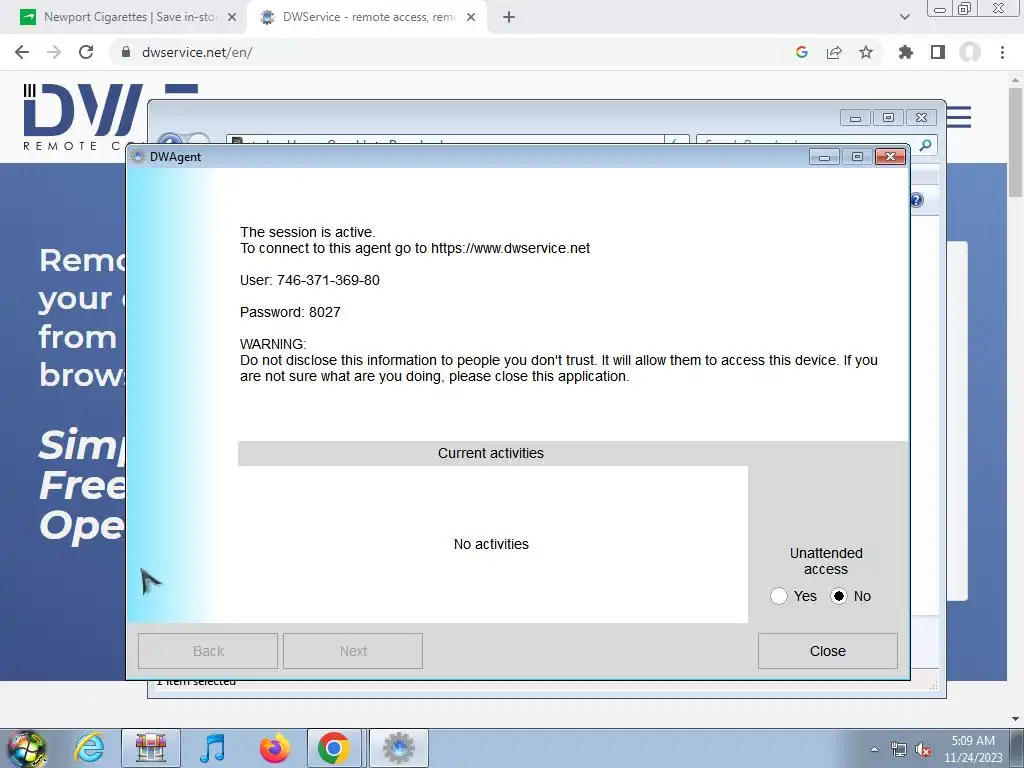The image size is (1024, 768).
Task: Switch to the Newport Cigarettes tab
Action: [x=128, y=17]
